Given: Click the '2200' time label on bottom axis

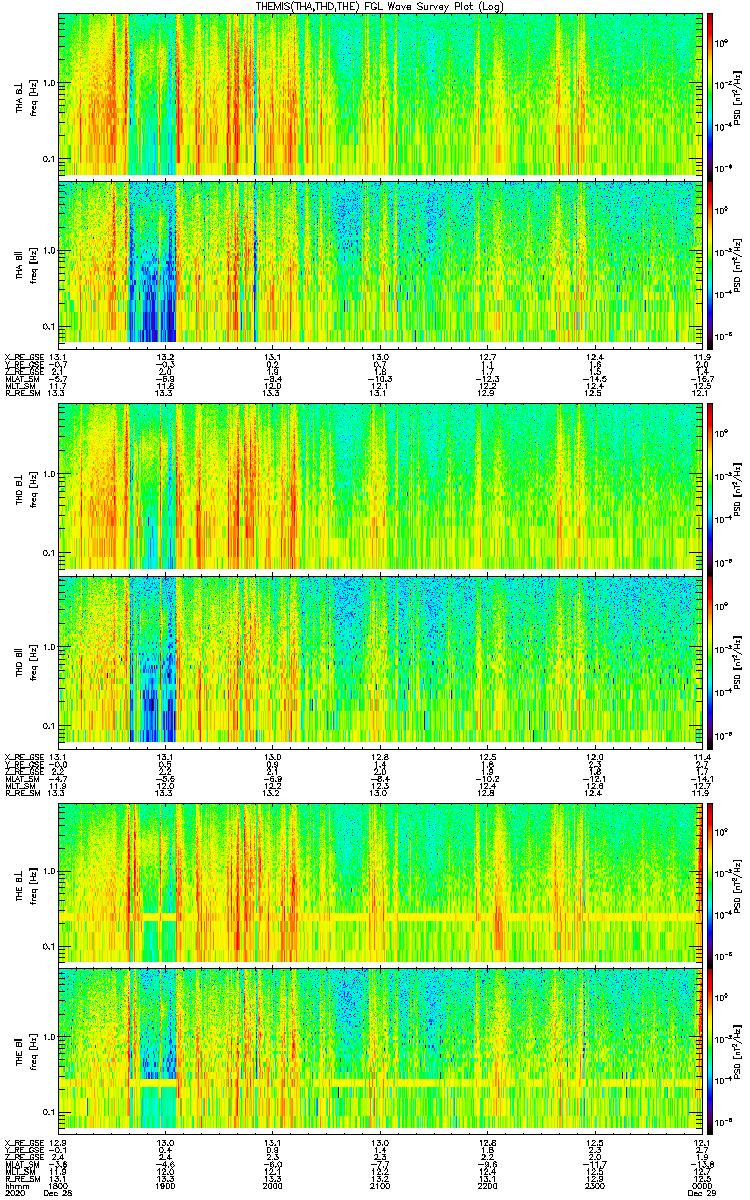Looking at the screenshot, I should tap(486, 1186).
